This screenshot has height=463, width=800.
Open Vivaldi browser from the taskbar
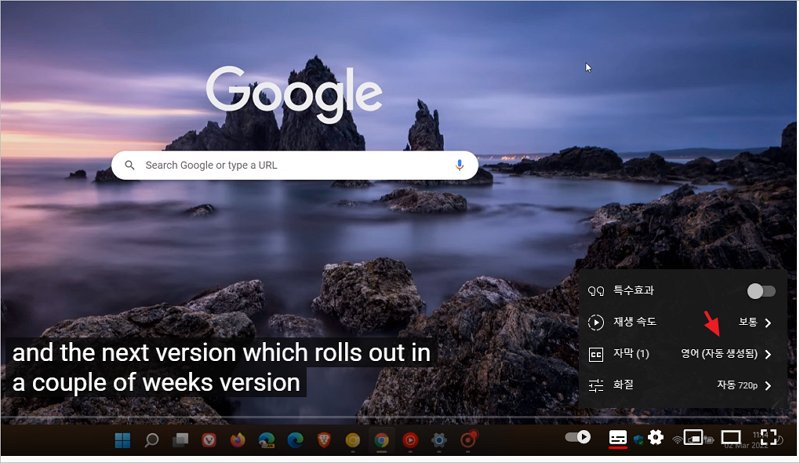pyautogui.click(x=209, y=439)
